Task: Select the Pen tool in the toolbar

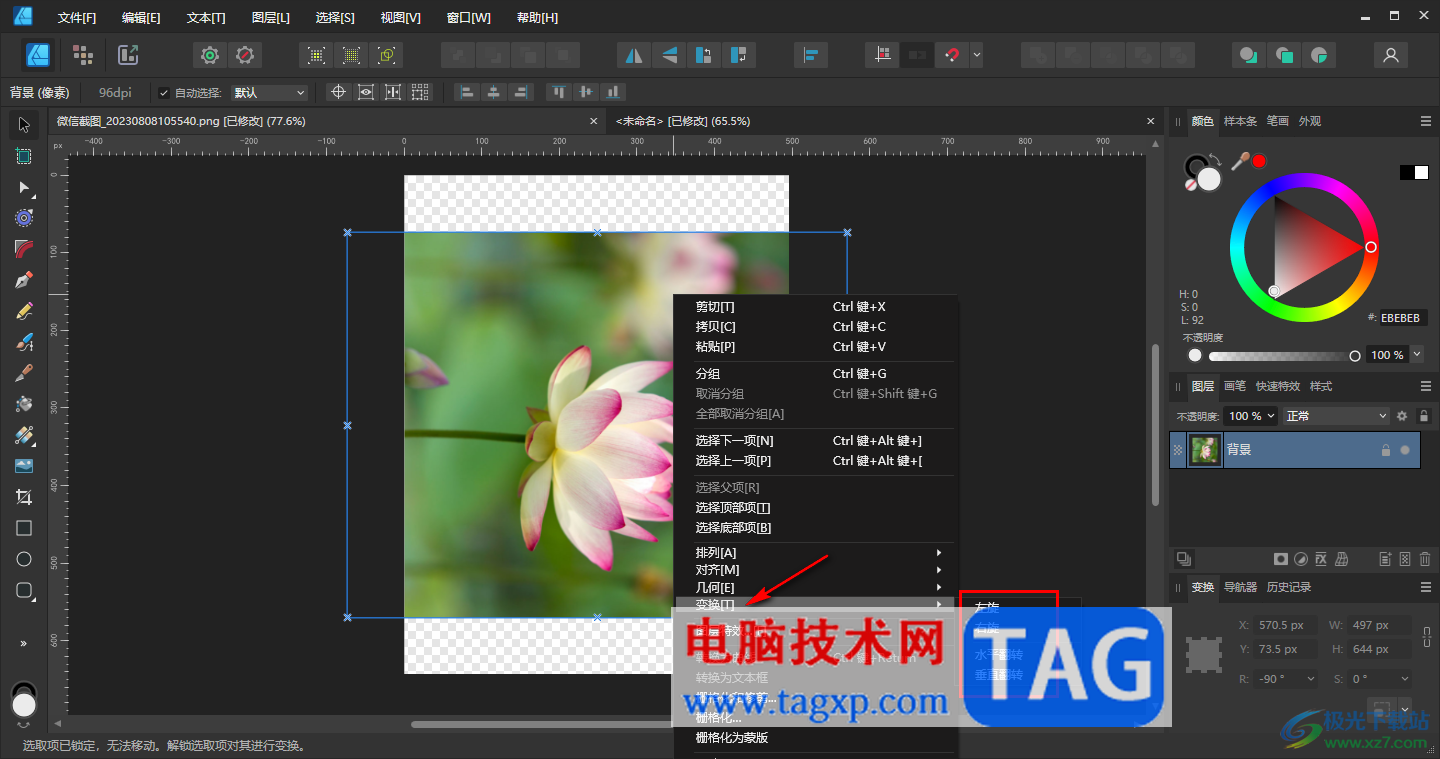Action: pos(24,280)
